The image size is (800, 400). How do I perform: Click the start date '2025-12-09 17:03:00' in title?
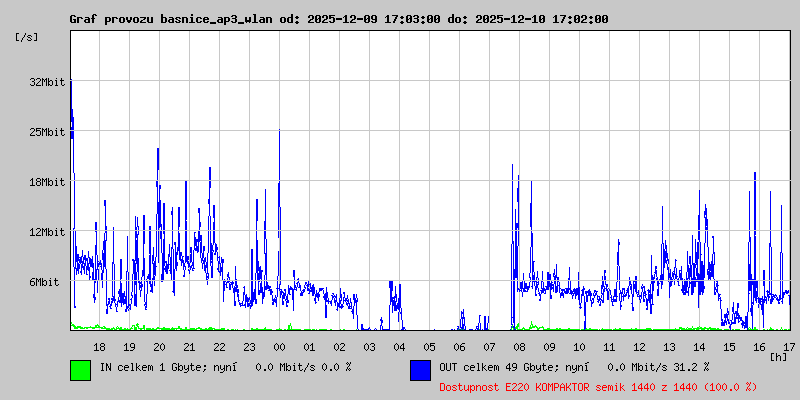374,19
